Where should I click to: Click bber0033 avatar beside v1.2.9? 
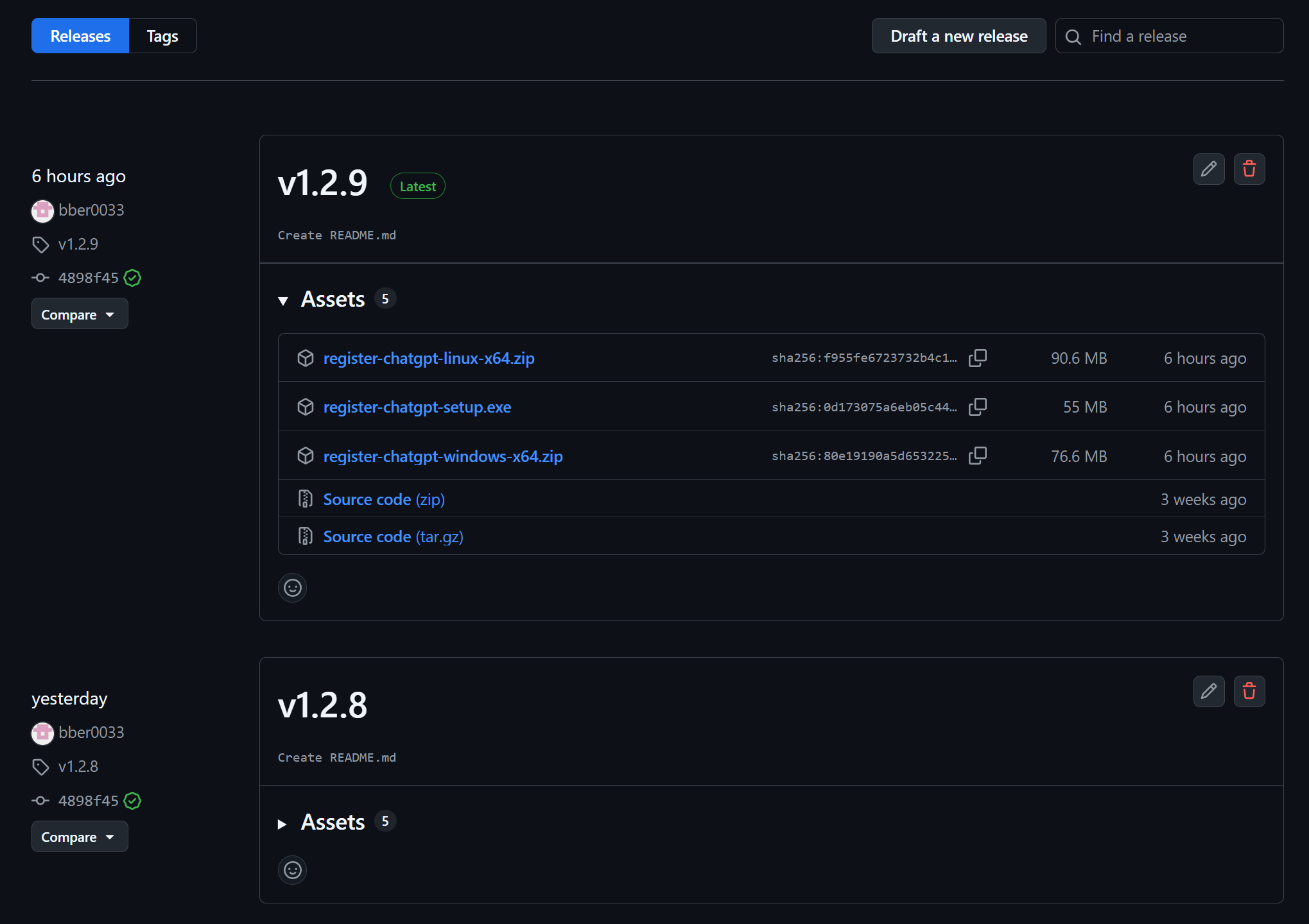pos(42,210)
